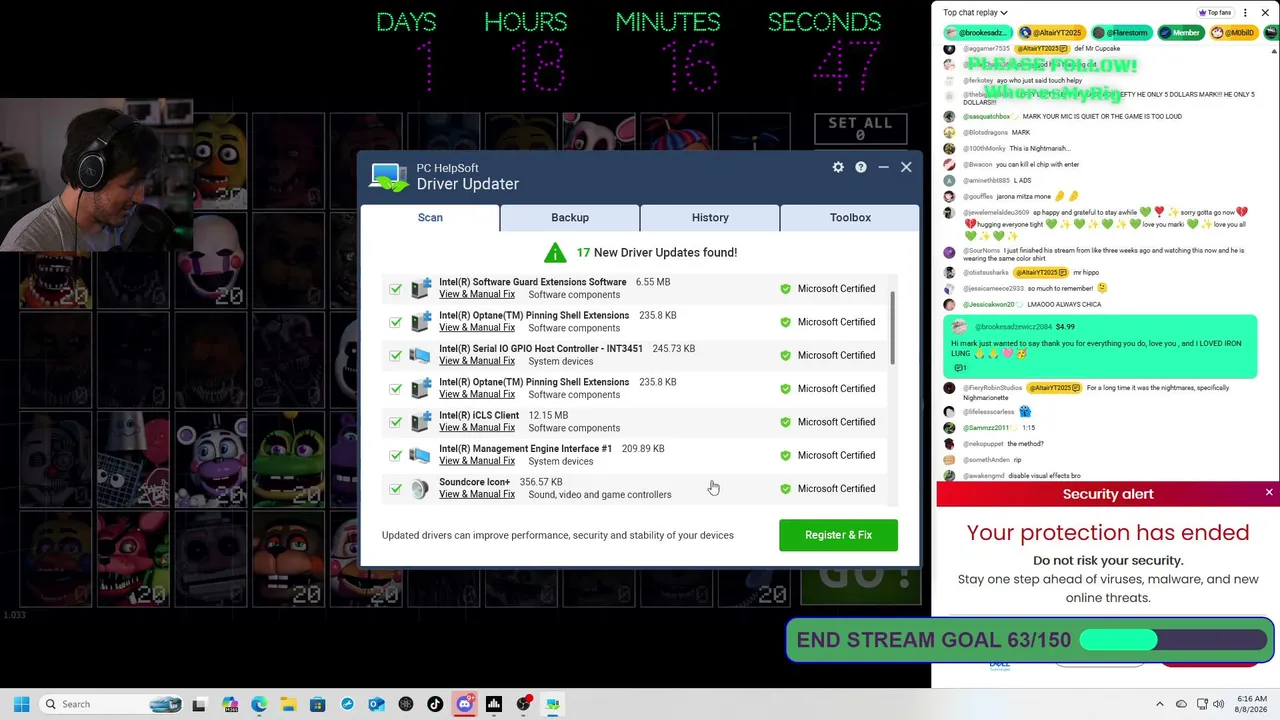Click the $4.99 Super Chat message
The width and height of the screenshot is (1280, 720).
[x=1100, y=347]
